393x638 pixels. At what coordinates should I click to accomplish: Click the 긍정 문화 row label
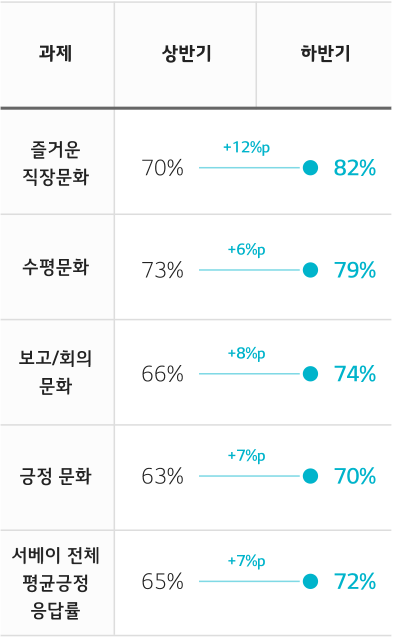55,476
